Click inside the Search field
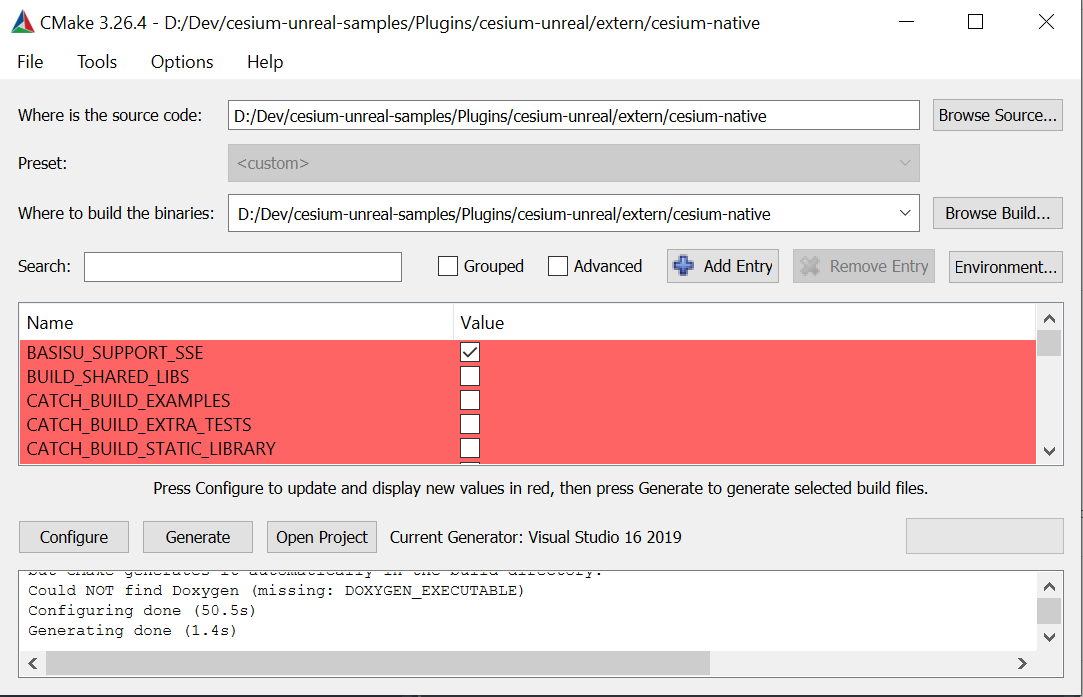1083x697 pixels. (242, 266)
